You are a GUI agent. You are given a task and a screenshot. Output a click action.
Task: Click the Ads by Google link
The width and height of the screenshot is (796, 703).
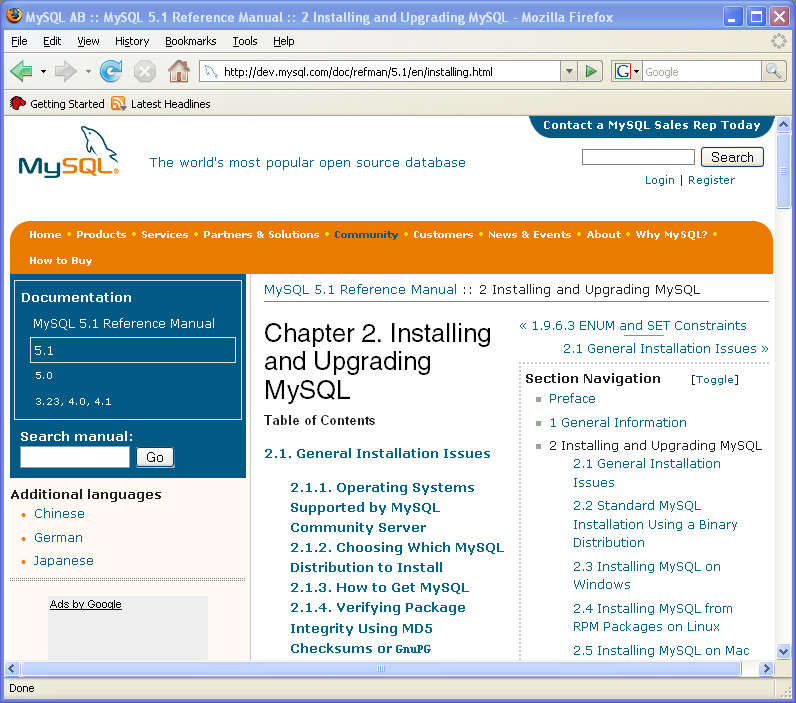click(x=85, y=604)
